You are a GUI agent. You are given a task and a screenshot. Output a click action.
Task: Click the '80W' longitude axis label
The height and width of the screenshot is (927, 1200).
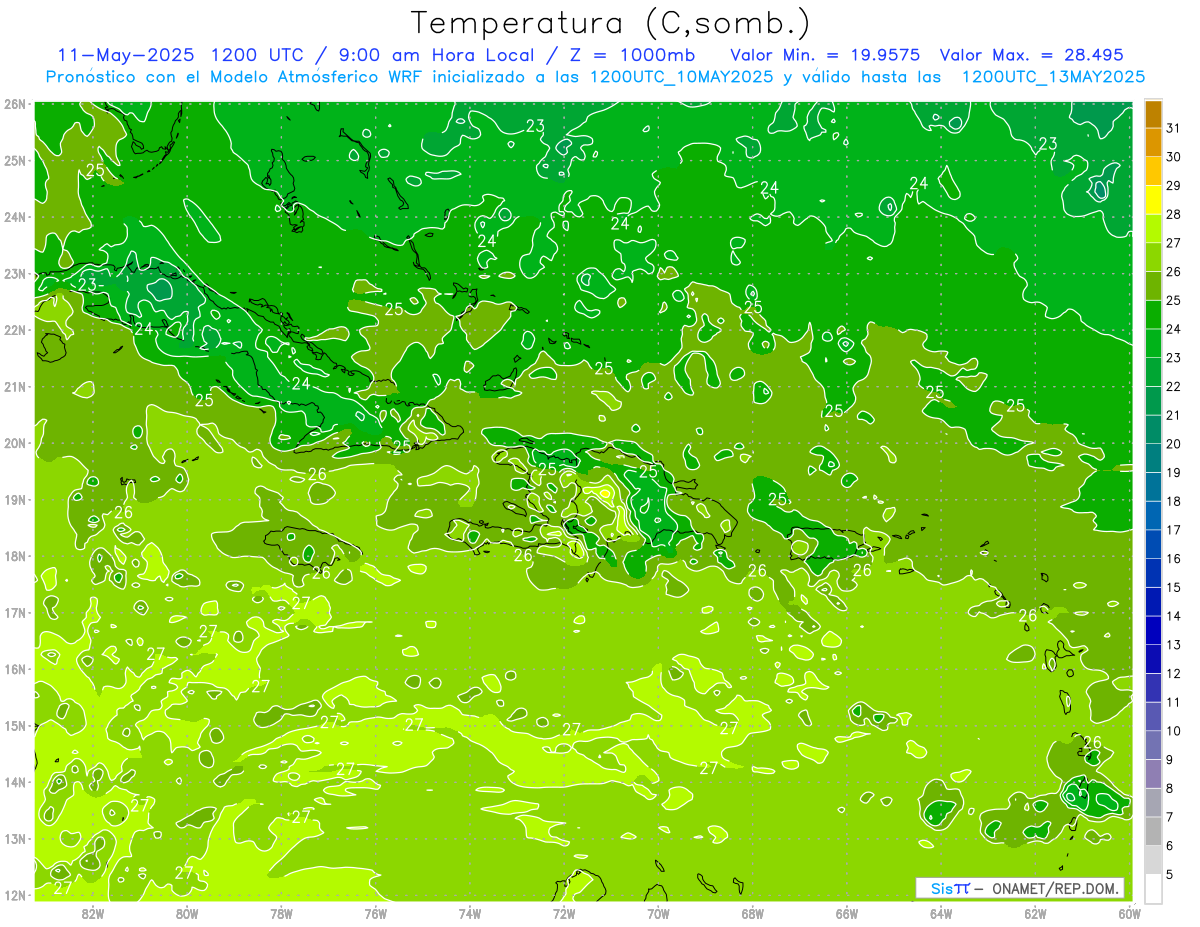[x=187, y=913]
